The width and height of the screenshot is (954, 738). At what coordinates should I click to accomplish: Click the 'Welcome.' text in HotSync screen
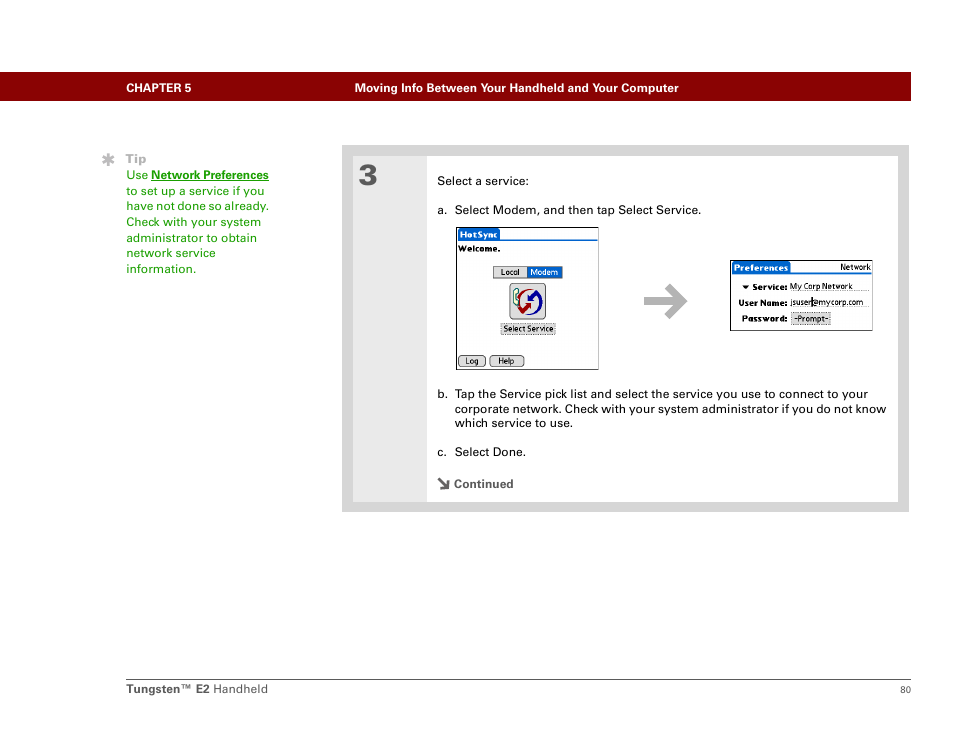click(x=479, y=248)
